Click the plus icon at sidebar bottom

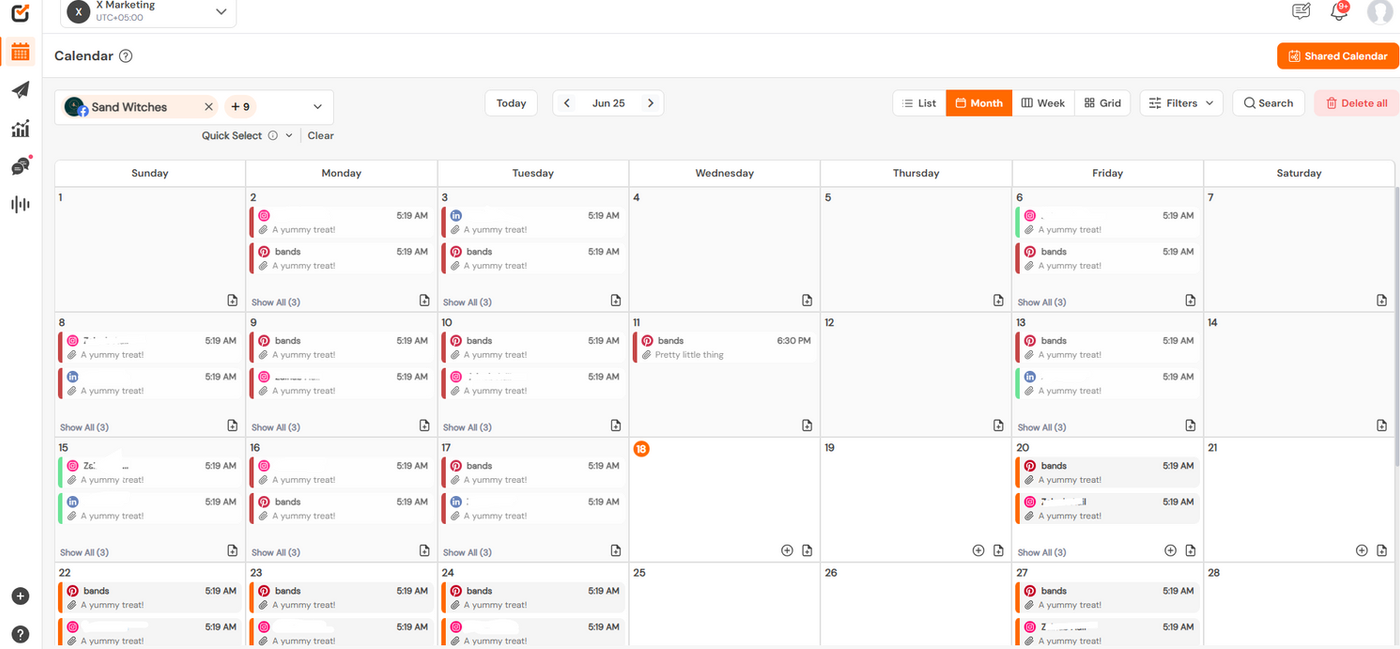pyautogui.click(x=20, y=596)
